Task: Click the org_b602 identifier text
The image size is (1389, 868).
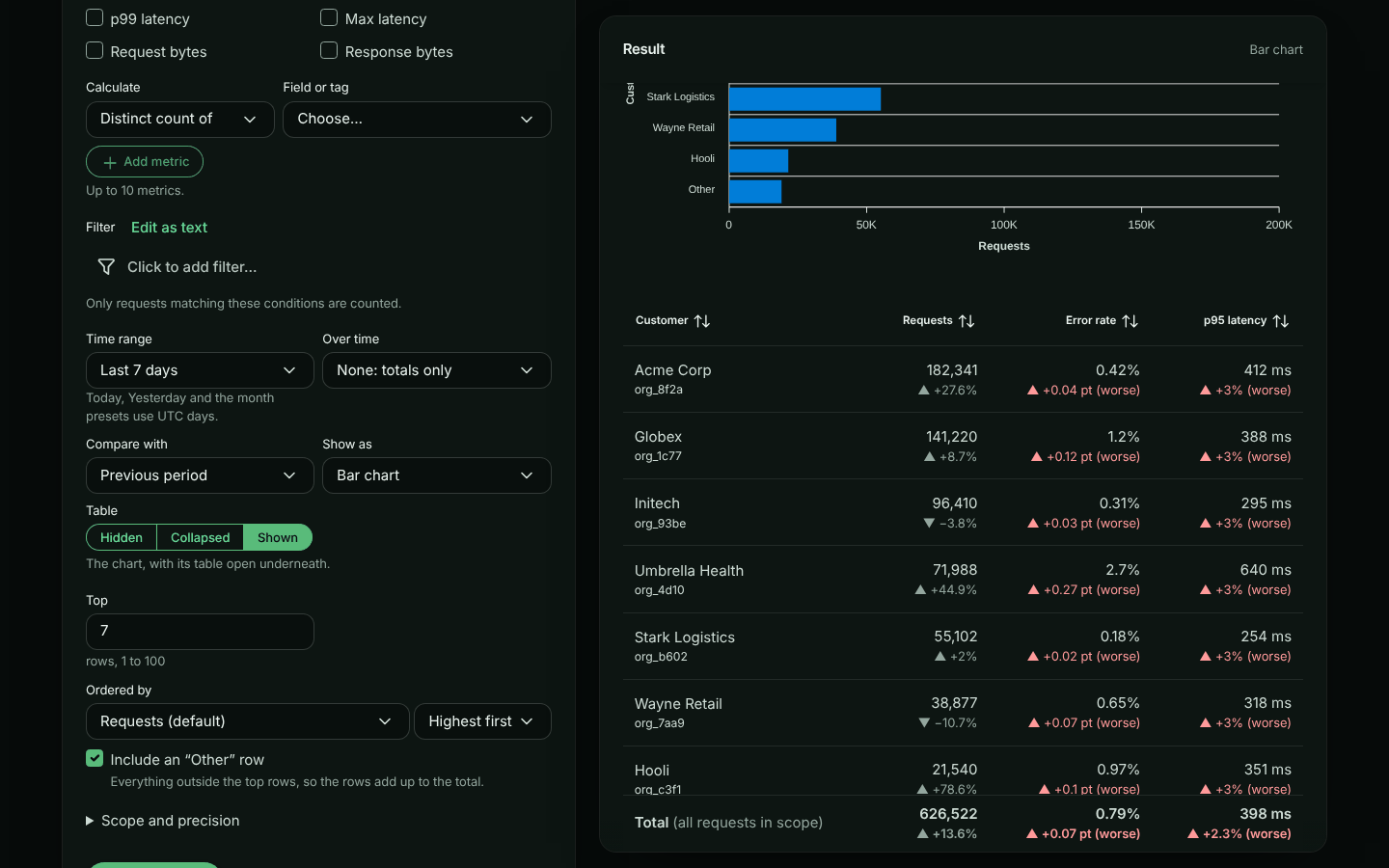Action: (x=661, y=657)
